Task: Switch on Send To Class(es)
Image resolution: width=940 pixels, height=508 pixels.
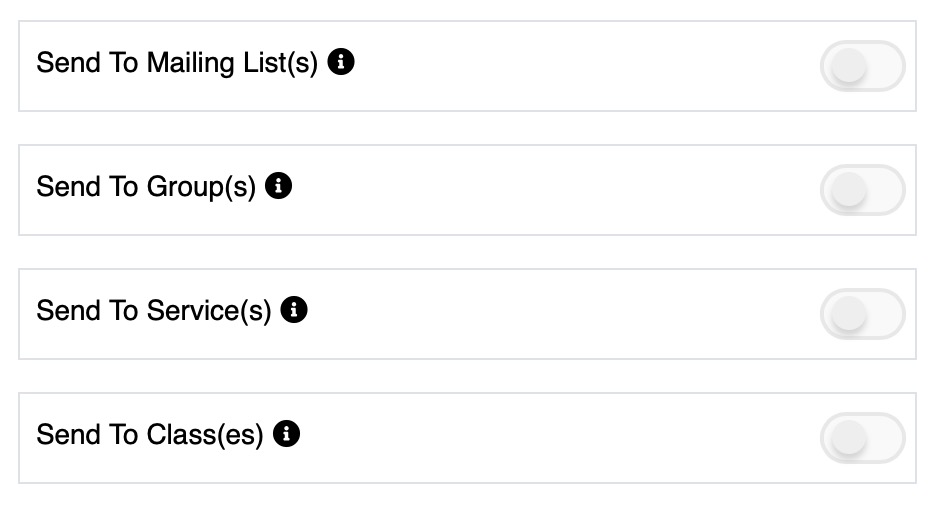Action: [862, 439]
